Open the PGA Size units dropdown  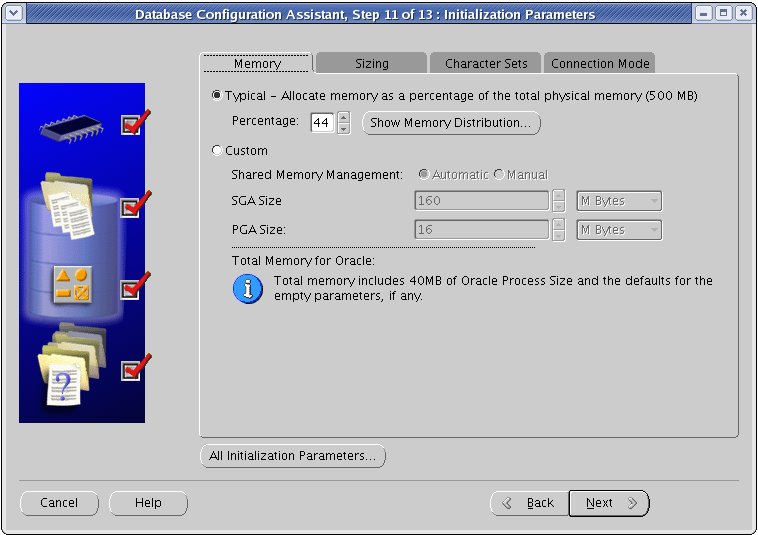pyautogui.click(x=619, y=230)
